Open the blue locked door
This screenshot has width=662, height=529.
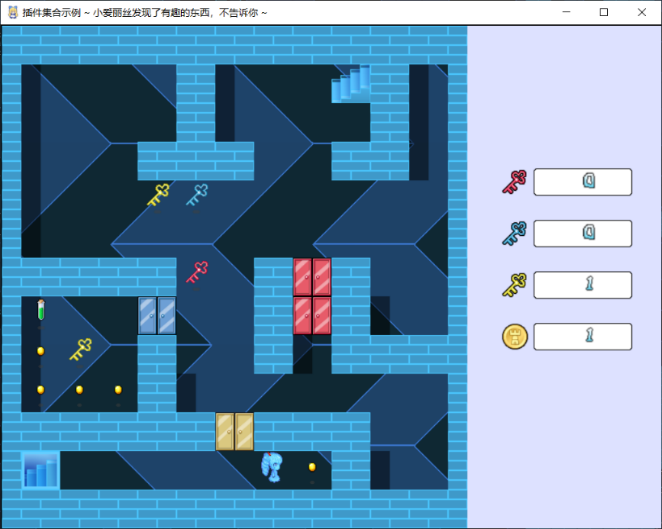157,315
